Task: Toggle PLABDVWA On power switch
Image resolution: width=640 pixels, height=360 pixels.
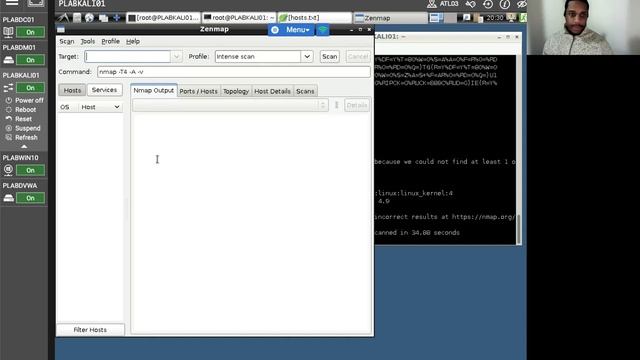Action: coord(30,198)
